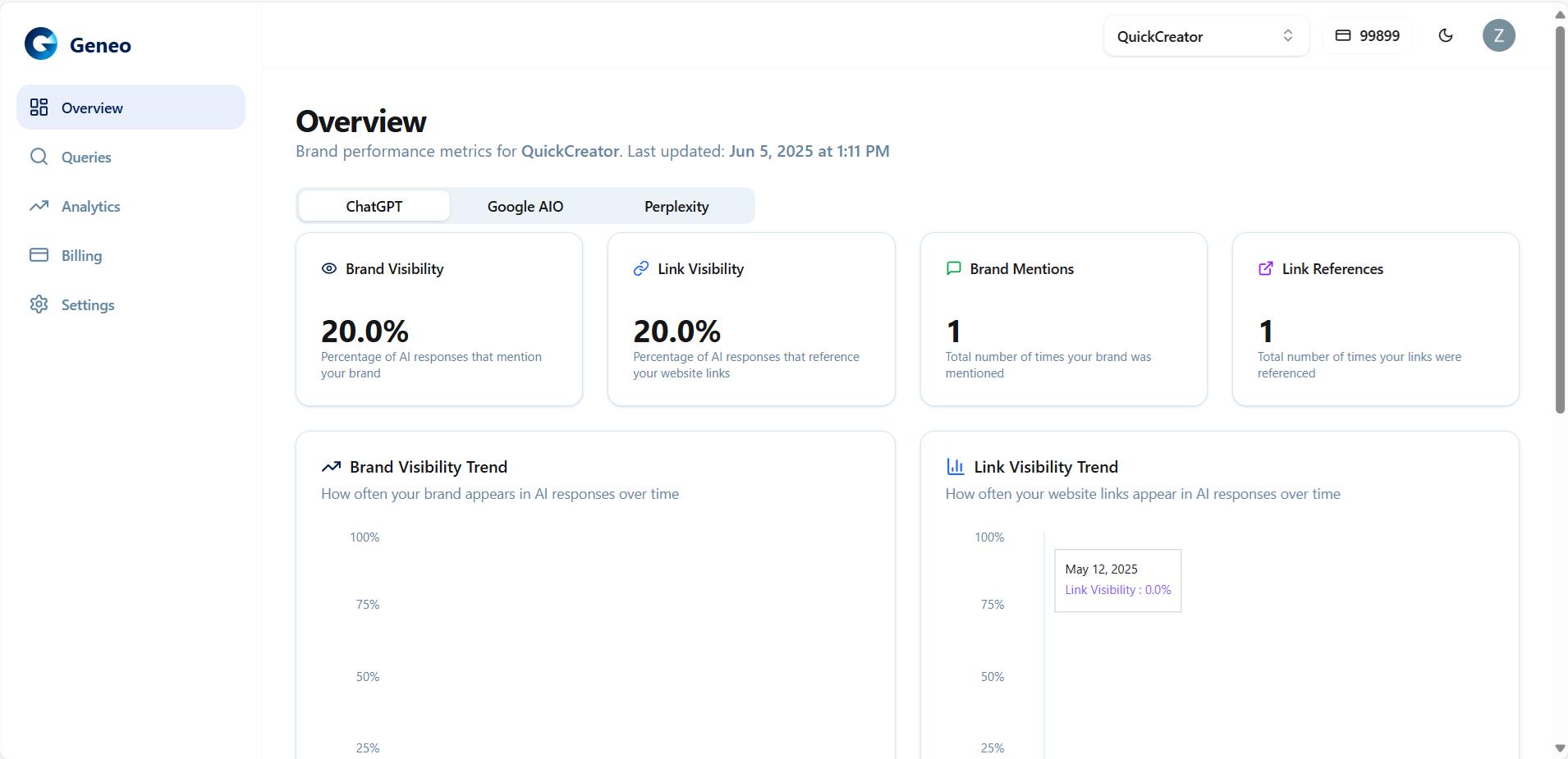Open the Z user avatar menu
The height and width of the screenshot is (759, 1568).
tap(1498, 35)
